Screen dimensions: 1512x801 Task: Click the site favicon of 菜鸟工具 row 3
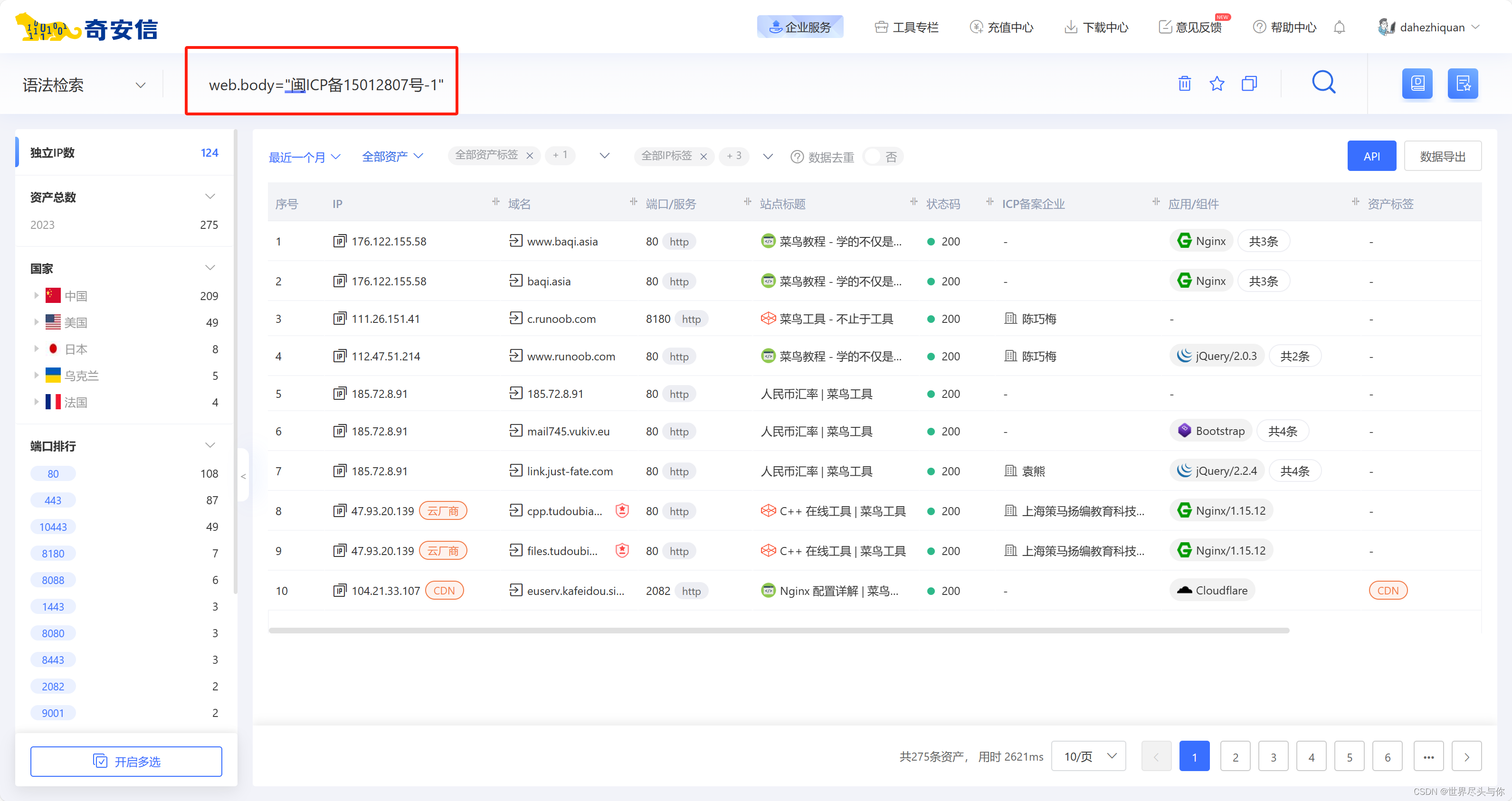coord(768,318)
